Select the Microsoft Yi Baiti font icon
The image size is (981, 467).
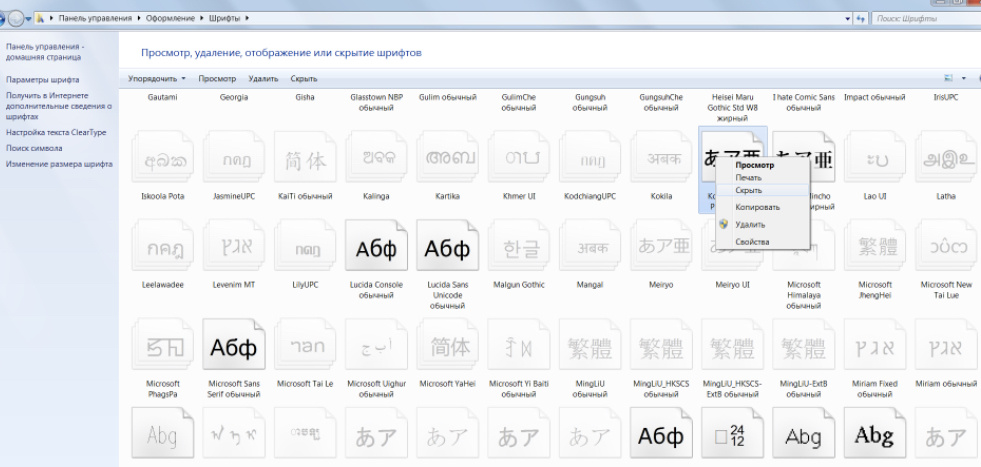tap(519, 345)
